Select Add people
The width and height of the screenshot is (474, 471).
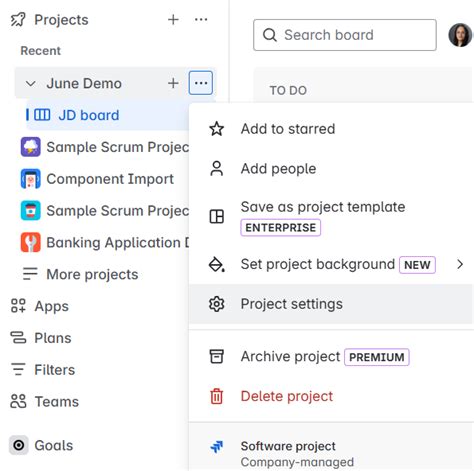coord(278,169)
